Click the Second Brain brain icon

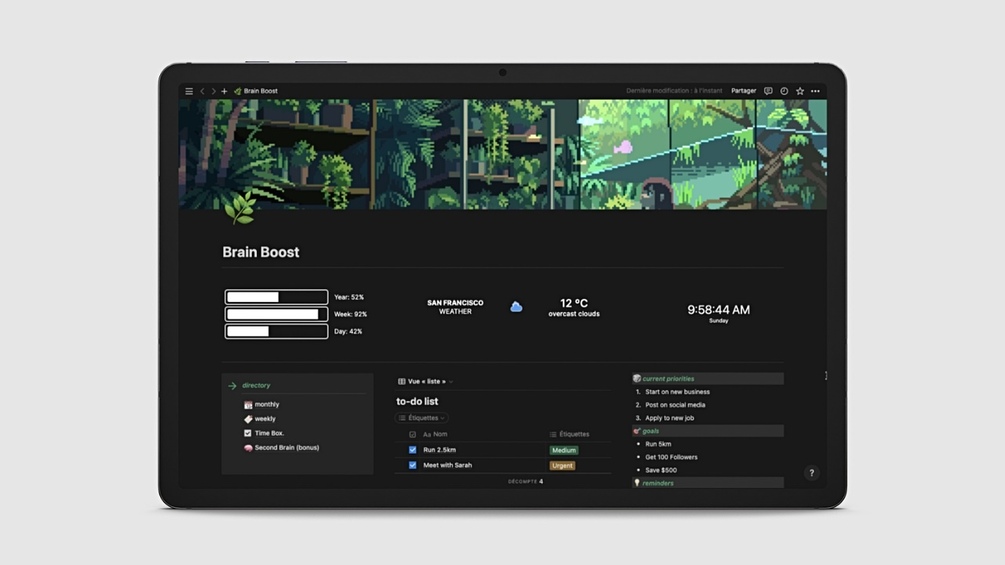pos(248,448)
